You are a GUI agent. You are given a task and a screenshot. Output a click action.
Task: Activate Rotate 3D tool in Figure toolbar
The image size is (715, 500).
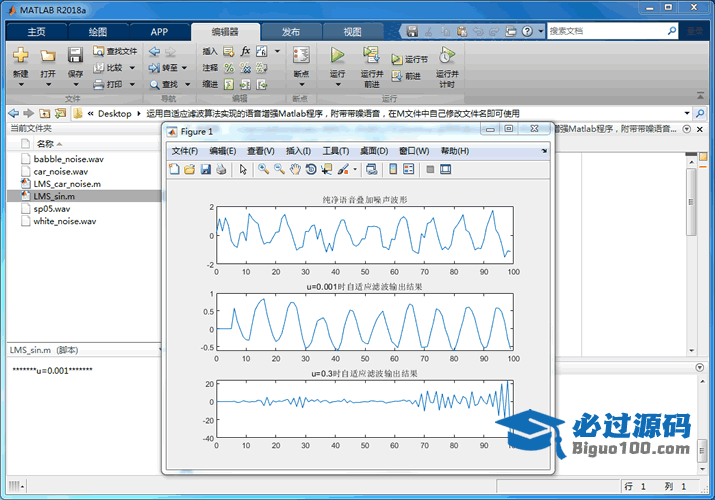(x=311, y=169)
